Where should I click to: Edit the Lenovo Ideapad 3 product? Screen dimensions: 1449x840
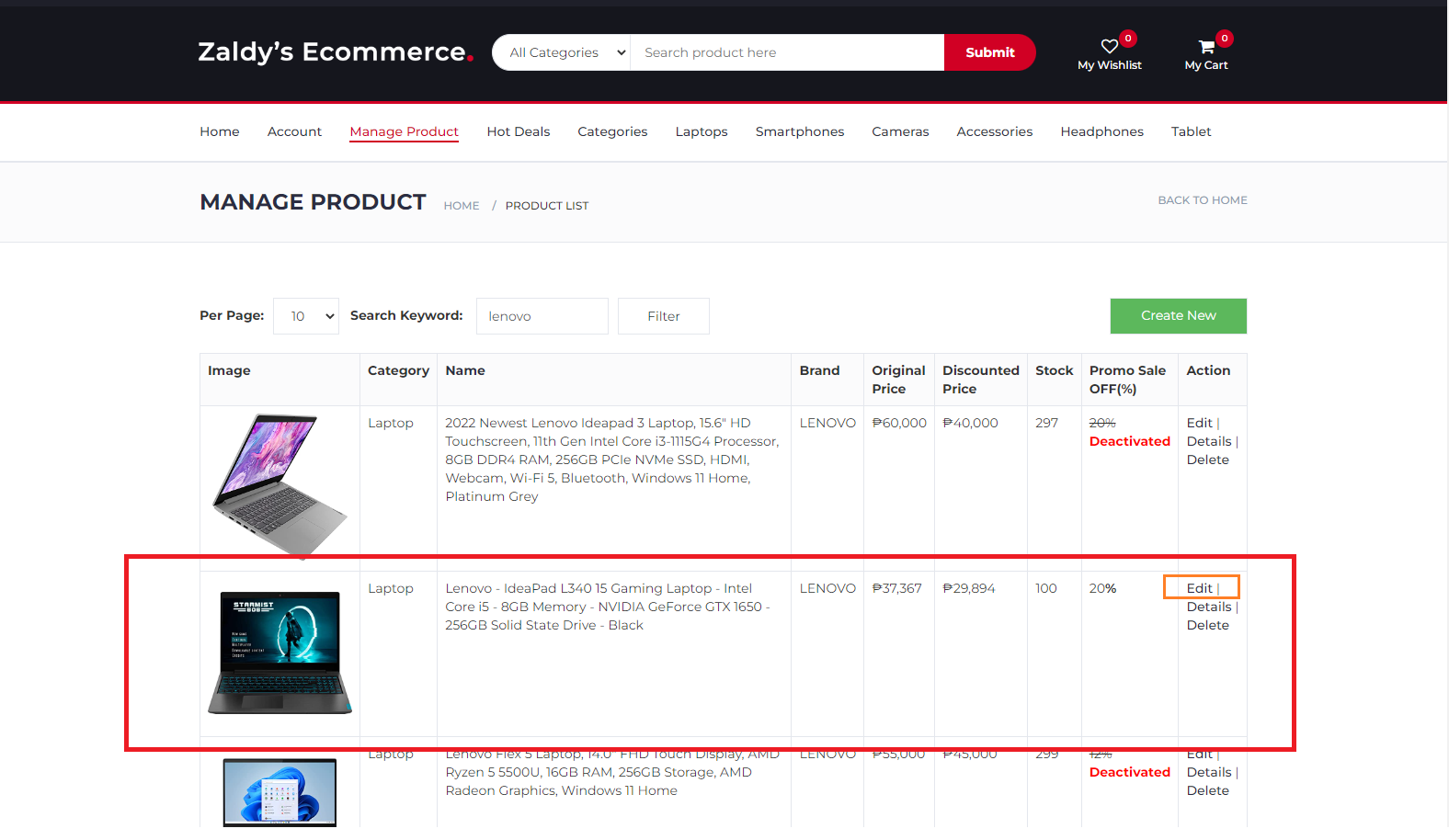tap(1199, 423)
